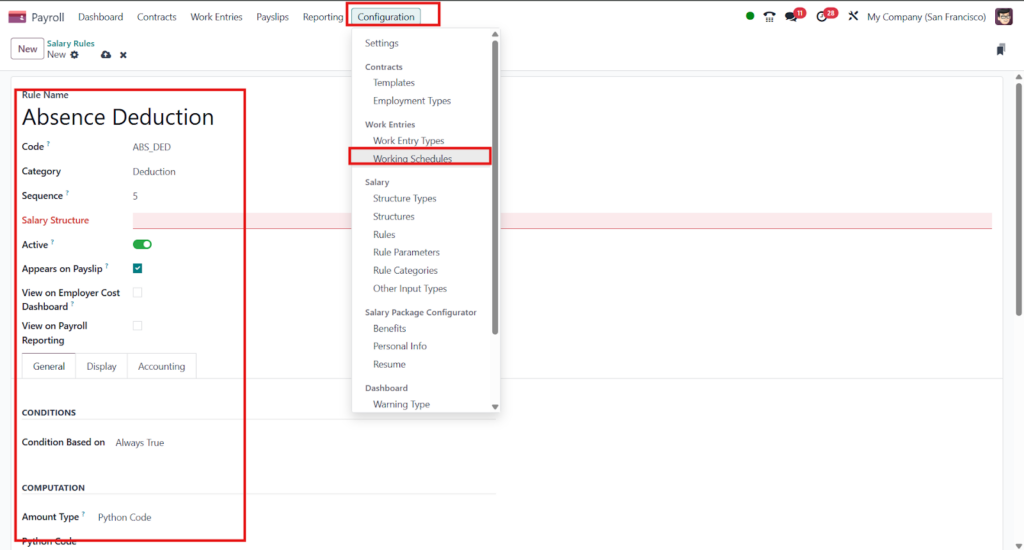Select Rule Categories menu entry
This screenshot has height=550, width=1024.
[x=406, y=270]
